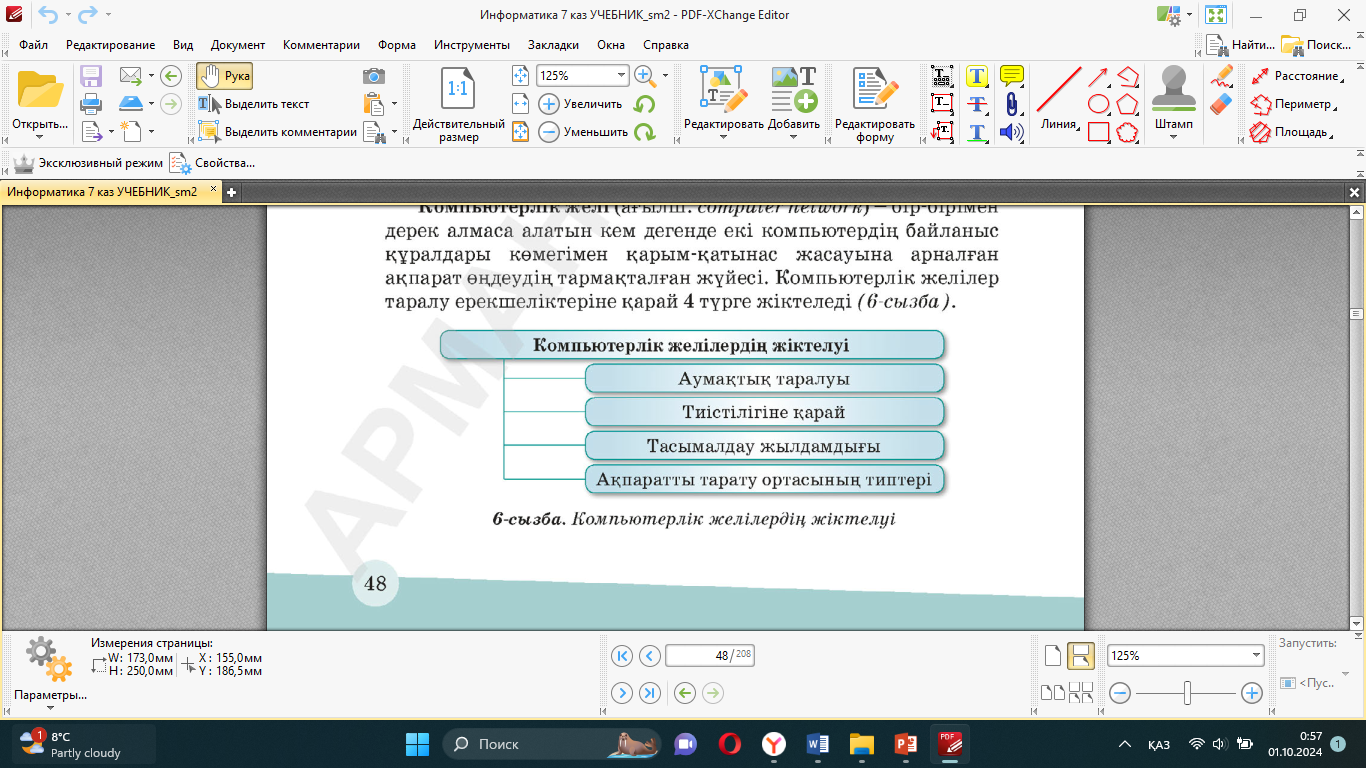This screenshot has width=1366, height=768.
Task: Open the Редактирование menu
Action: click(x=111, y=45)
